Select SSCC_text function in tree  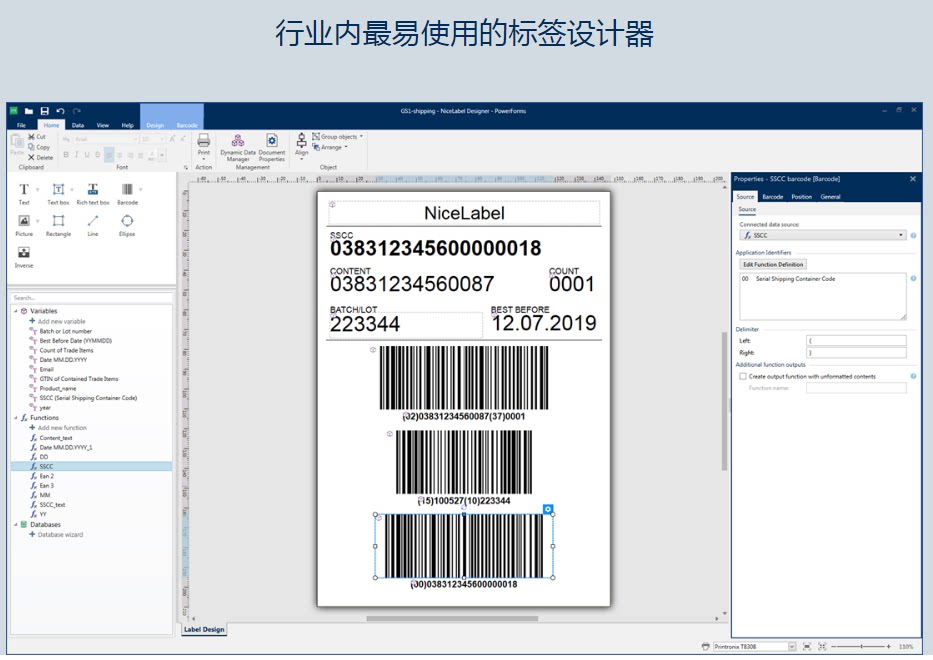[x=52, y=505]
